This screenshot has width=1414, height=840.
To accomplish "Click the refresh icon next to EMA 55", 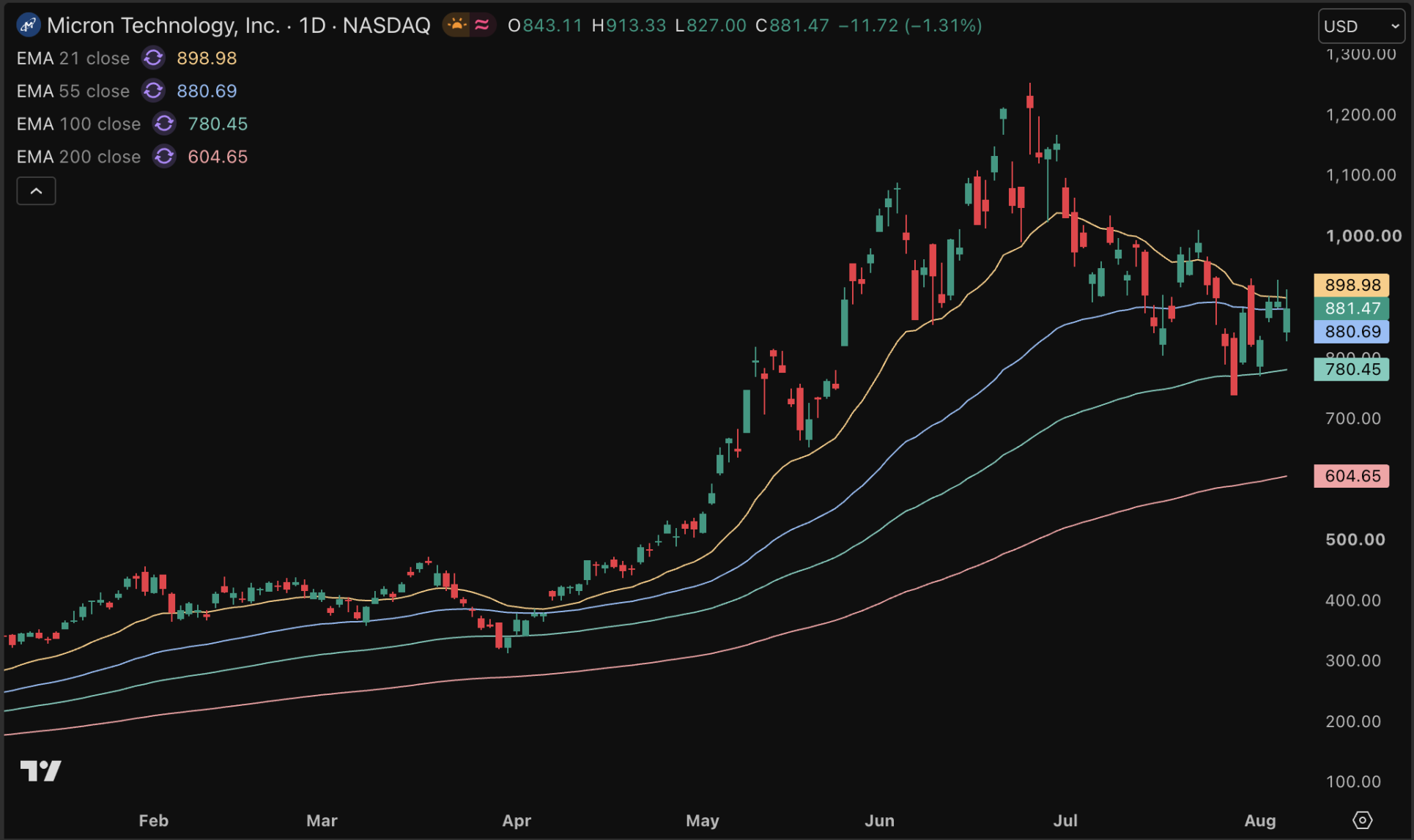I will tap(153, 91).
